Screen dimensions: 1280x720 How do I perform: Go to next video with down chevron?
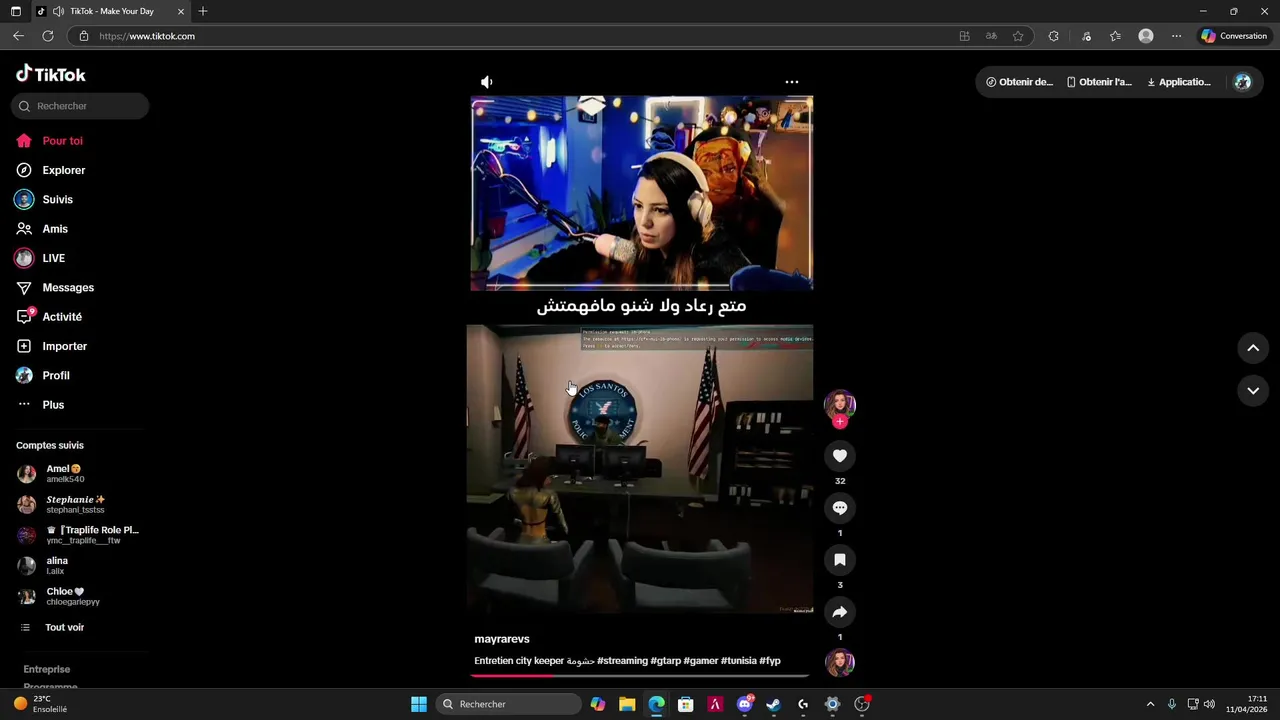[1253, 391]
